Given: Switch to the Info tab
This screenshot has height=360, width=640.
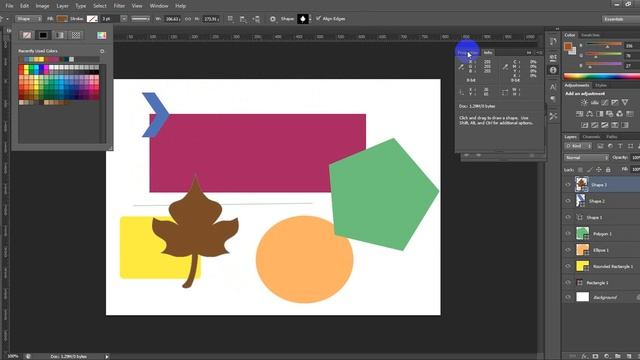Looking at the screenshot, I should [488, 53].
